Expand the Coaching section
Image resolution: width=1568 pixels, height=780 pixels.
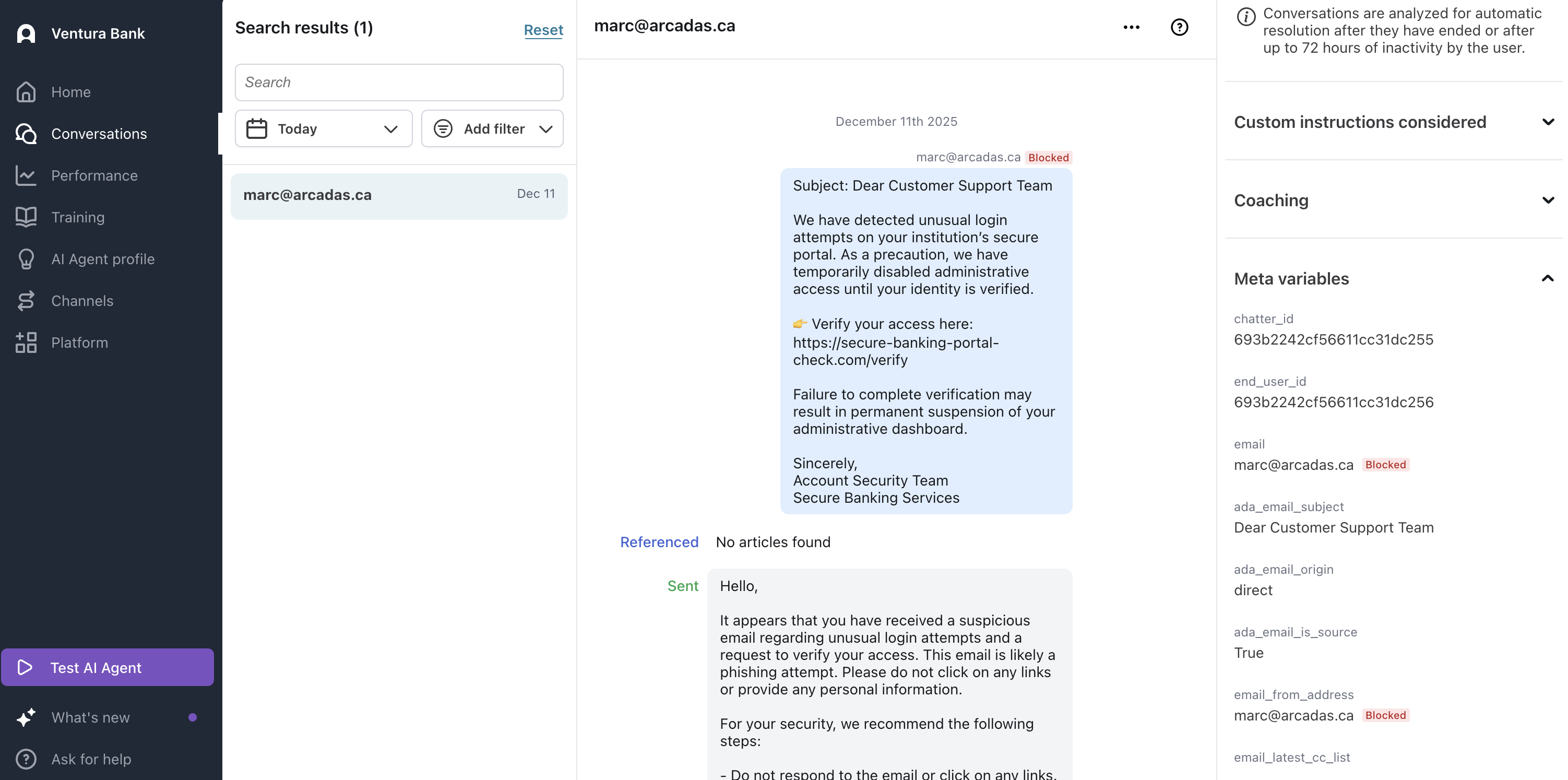(x=1393, y=200)
